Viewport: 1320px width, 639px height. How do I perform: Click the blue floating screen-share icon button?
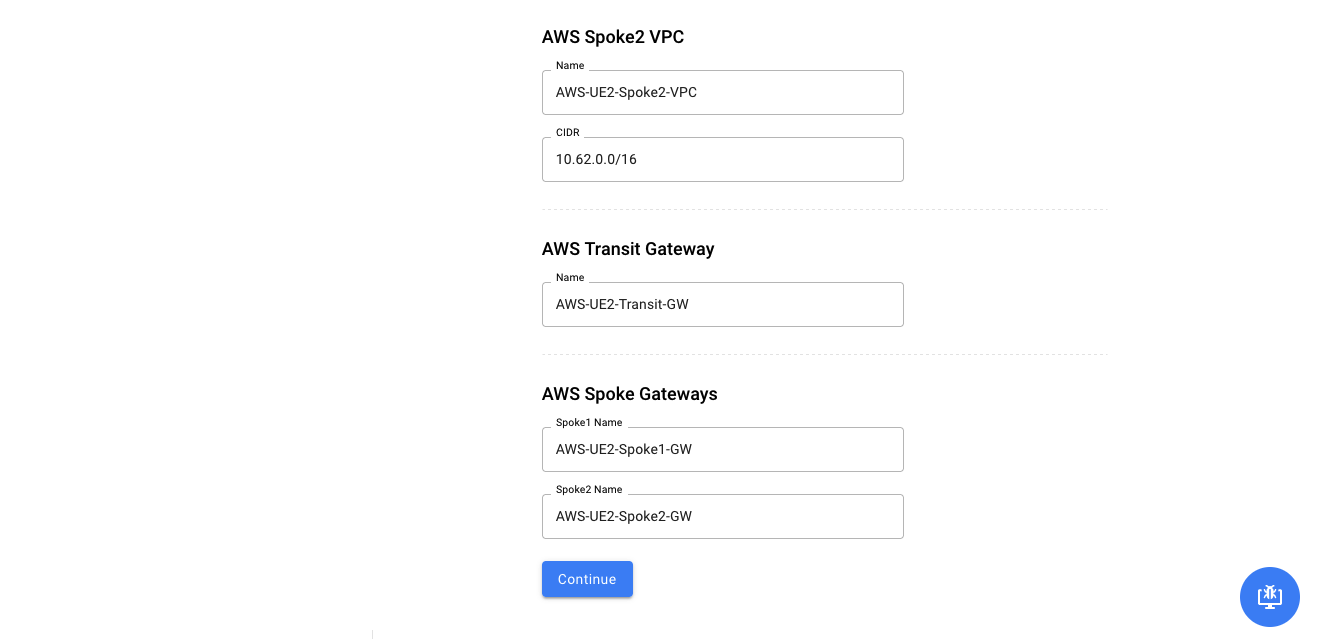tap(1270, 597)
